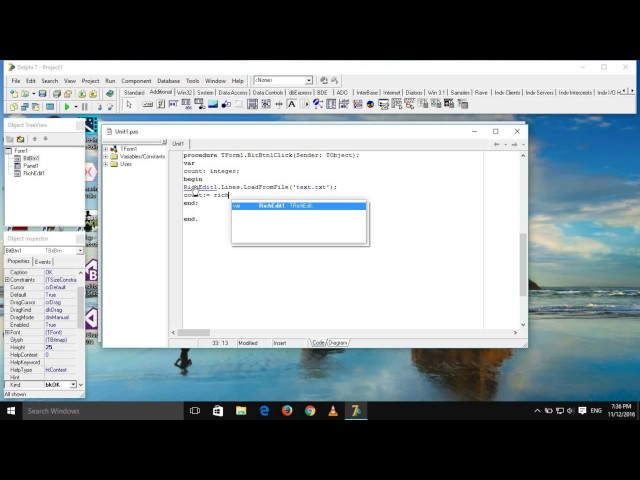Click the Windows taskbar search box

(103, 411)
